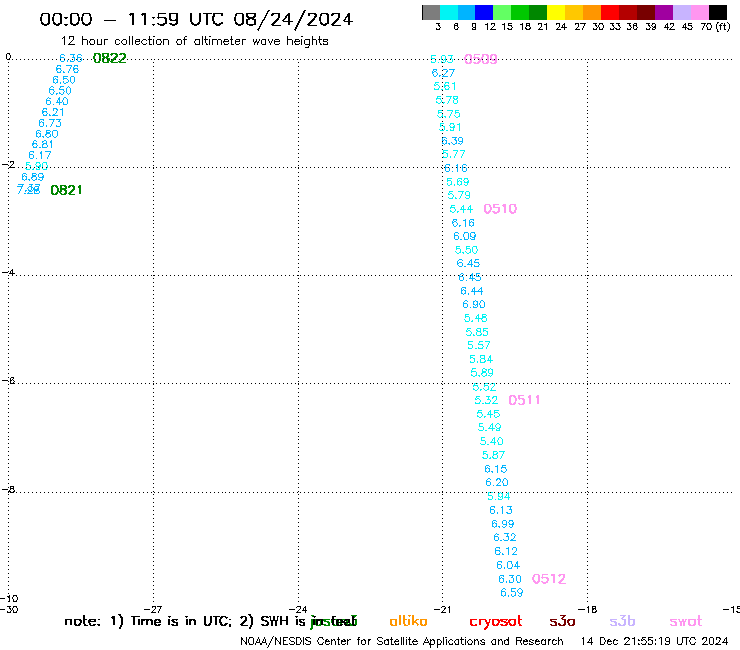Click the '70 (ft)' scale label
This screenshot has width=740, height=650.
pos(715,27)
